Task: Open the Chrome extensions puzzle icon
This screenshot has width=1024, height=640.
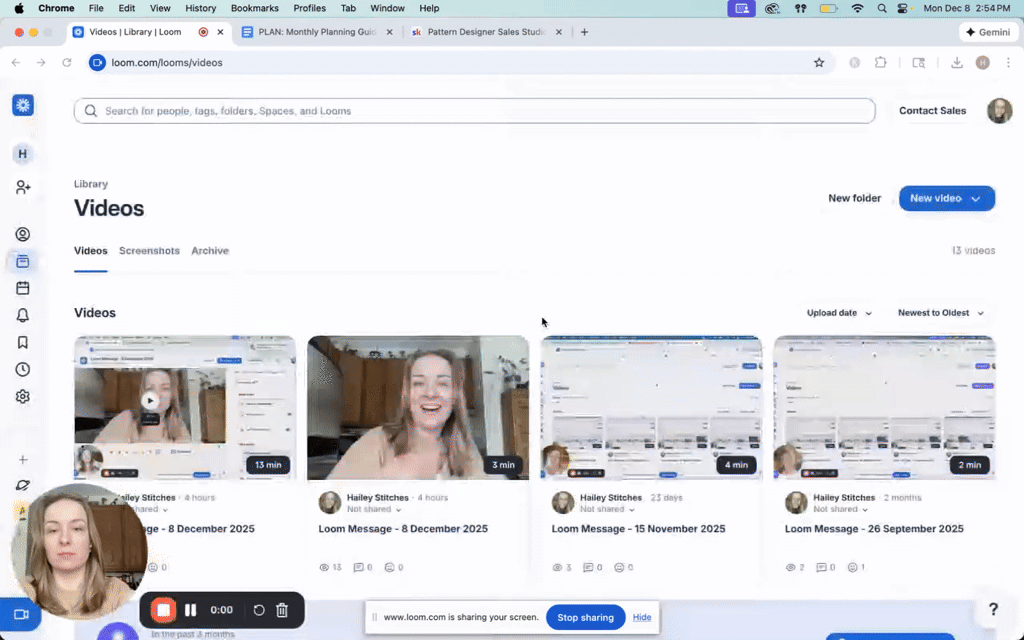Action: (881, 63)
